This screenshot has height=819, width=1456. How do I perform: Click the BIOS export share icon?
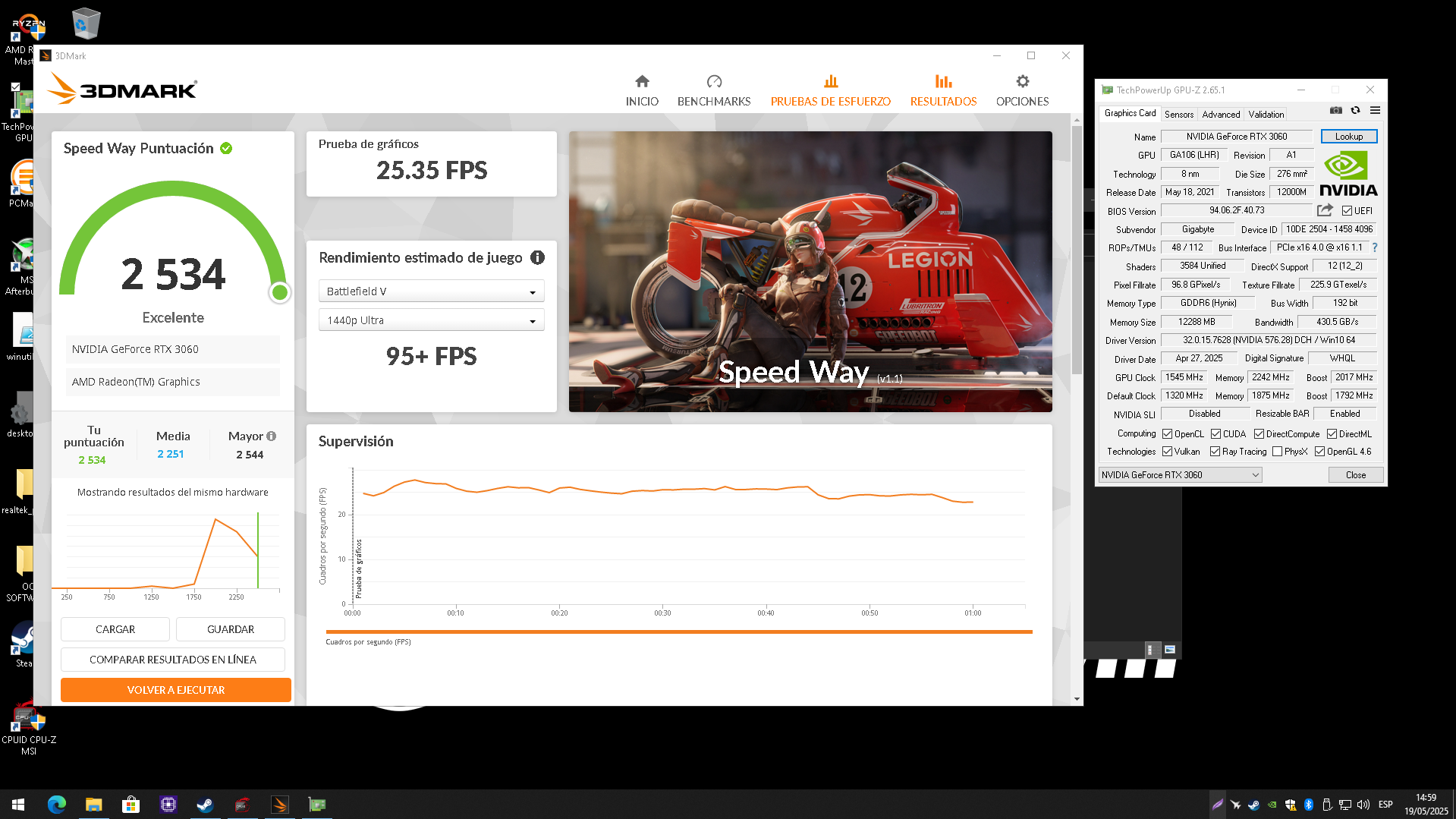tap(1325, 210)
